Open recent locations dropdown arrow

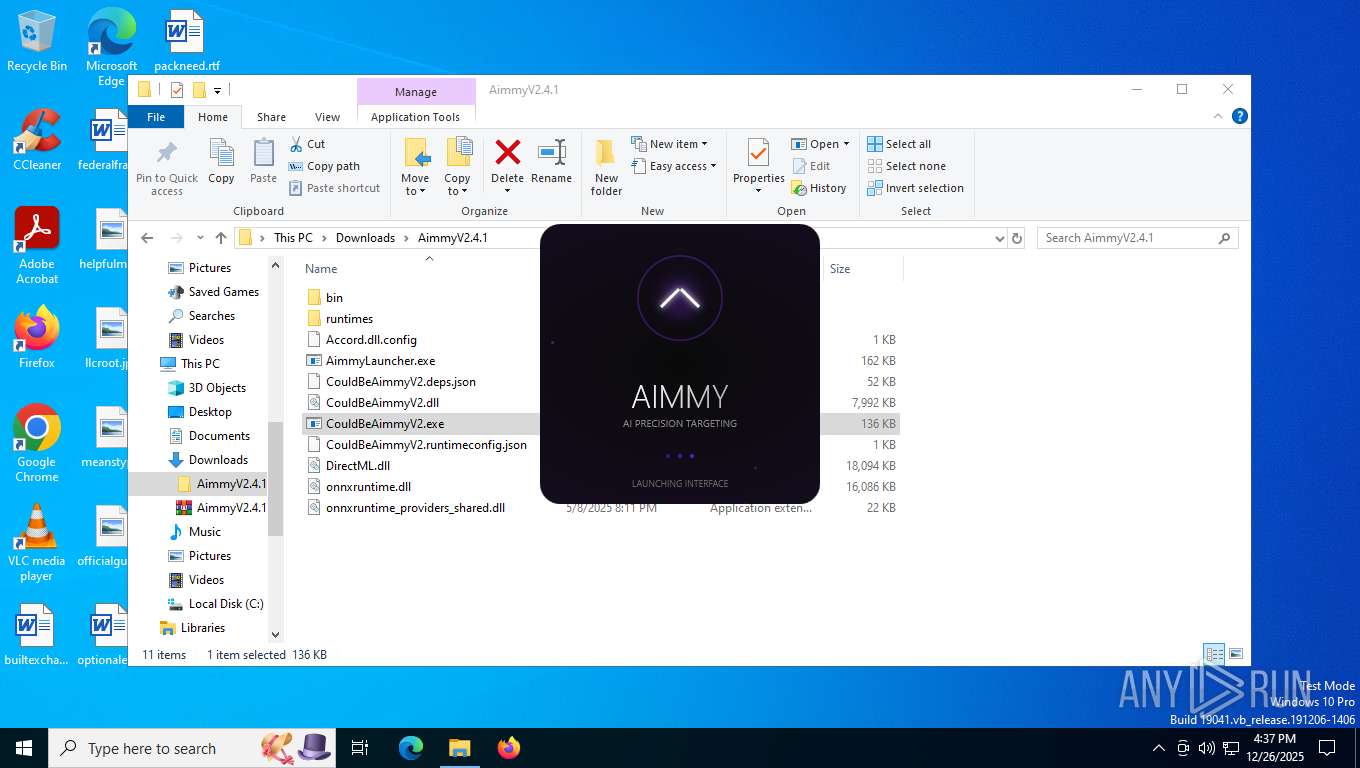point(200,238)
